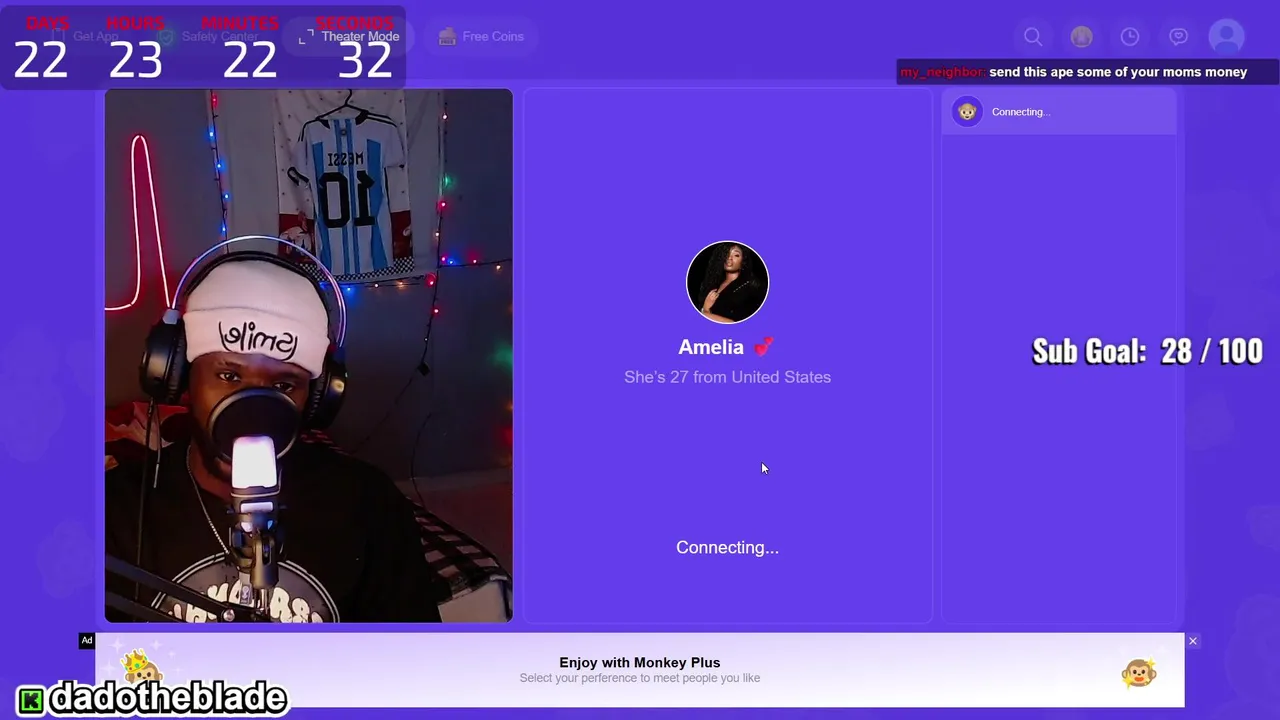
Task: Click the Ad label badge
Action: click(x=87, y=640)
